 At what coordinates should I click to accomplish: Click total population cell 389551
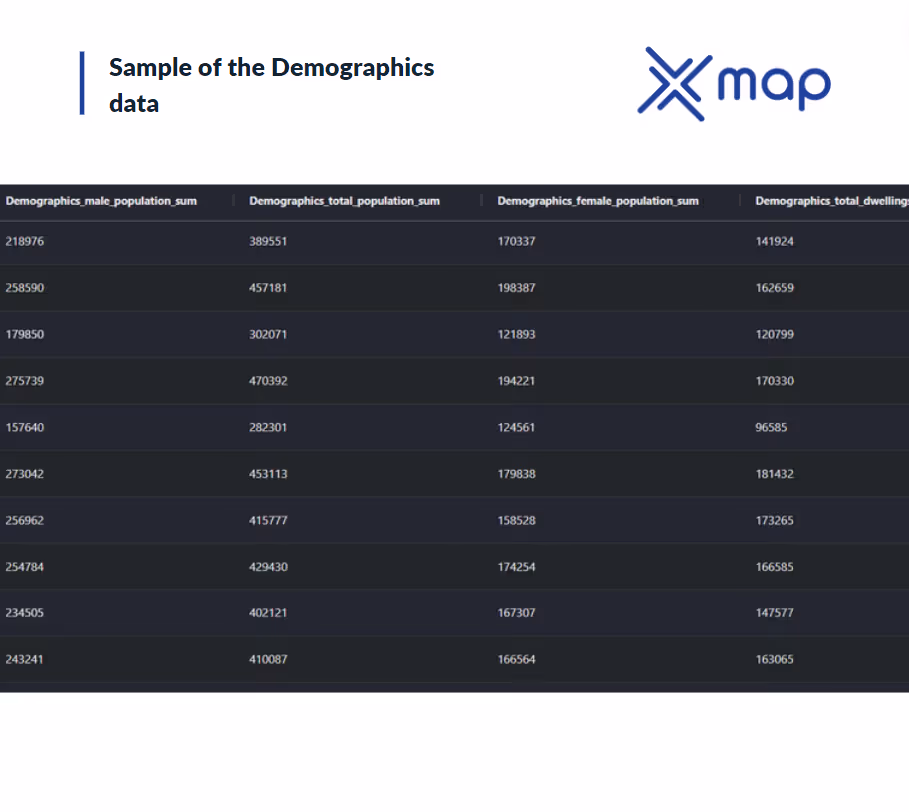[x=268, y=242]
